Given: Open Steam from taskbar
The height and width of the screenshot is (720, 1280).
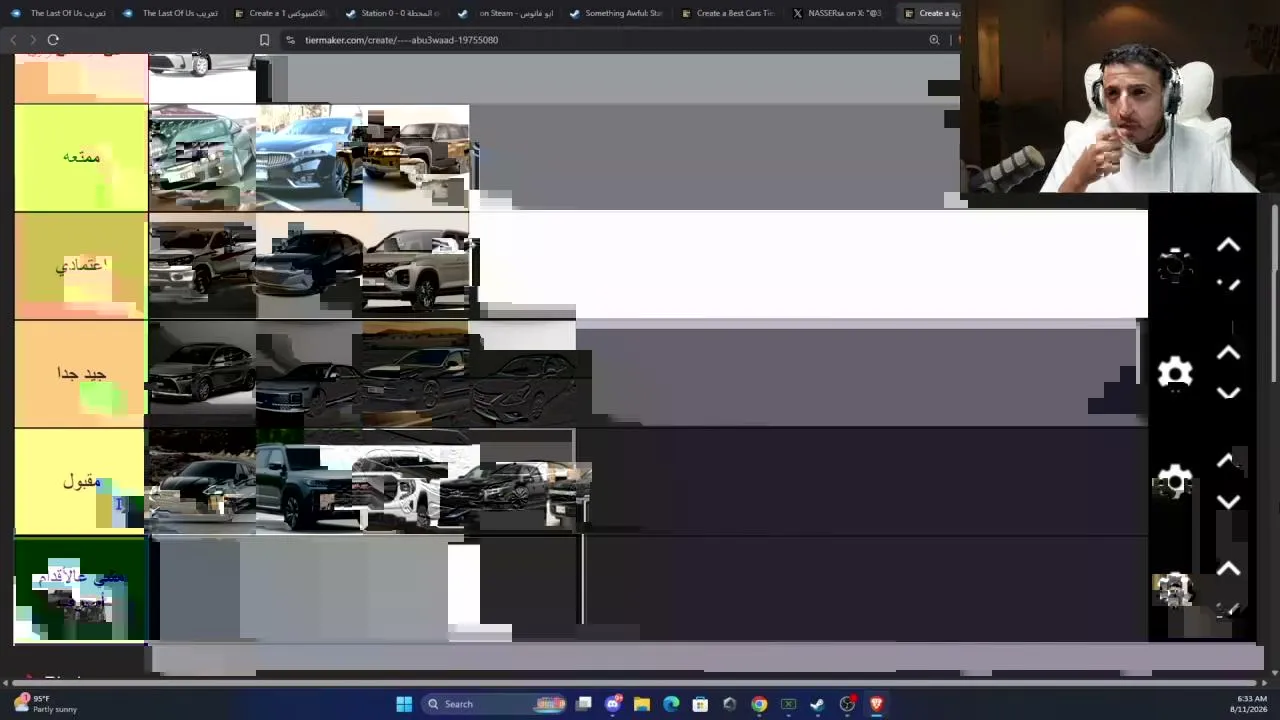Looking at the screenshot, I should tap(817, 704).
